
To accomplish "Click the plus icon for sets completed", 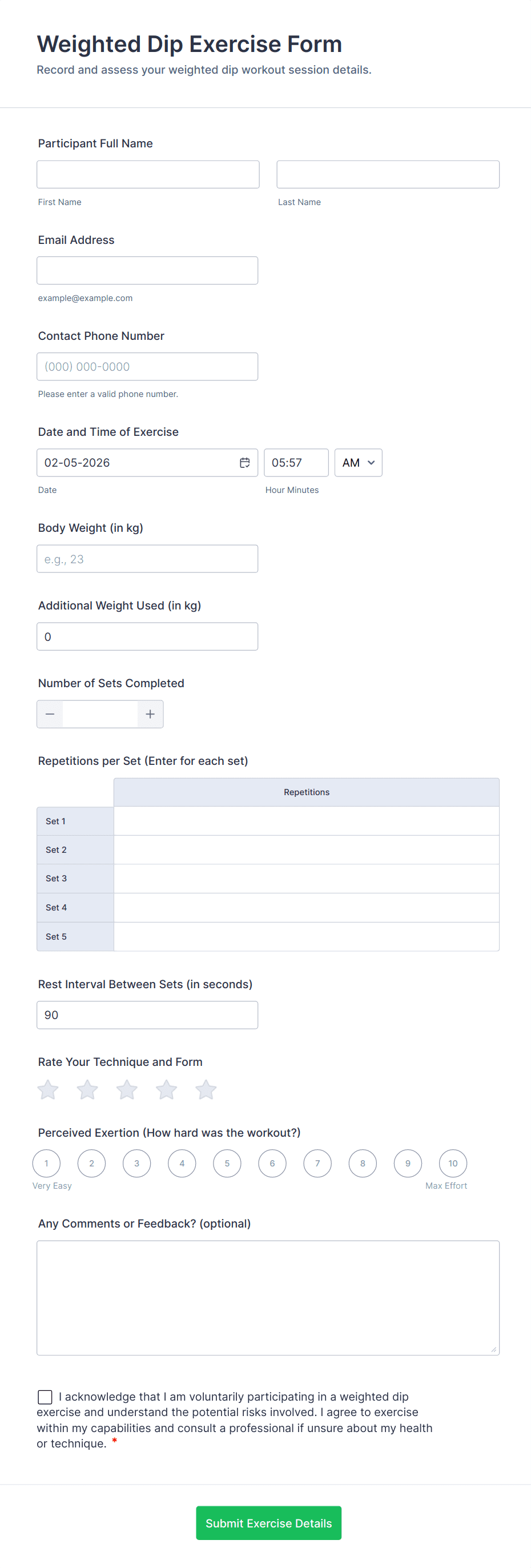I will 150,714.
